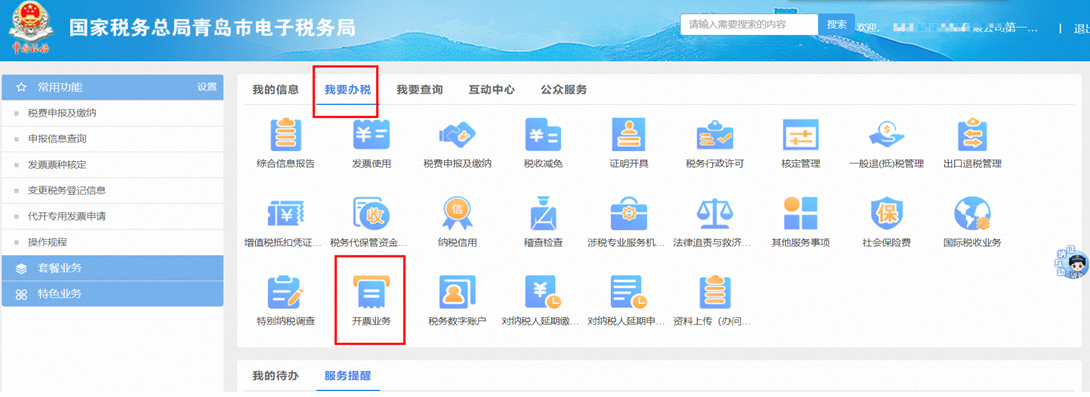The image size is (1090, 397).
Task: Click site title 国家税务总局青岛市电子税务局
Action: [212, 28]
